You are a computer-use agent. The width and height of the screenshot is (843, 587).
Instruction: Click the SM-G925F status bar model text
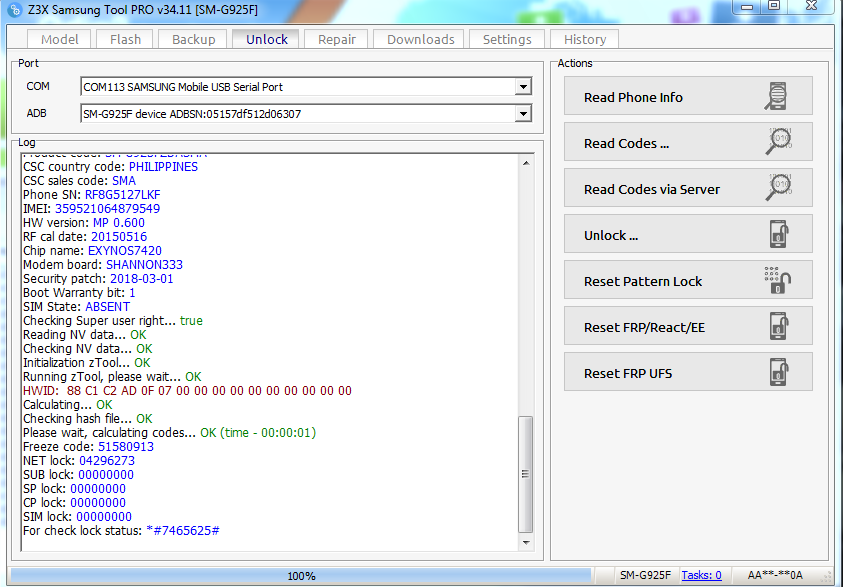645,575
